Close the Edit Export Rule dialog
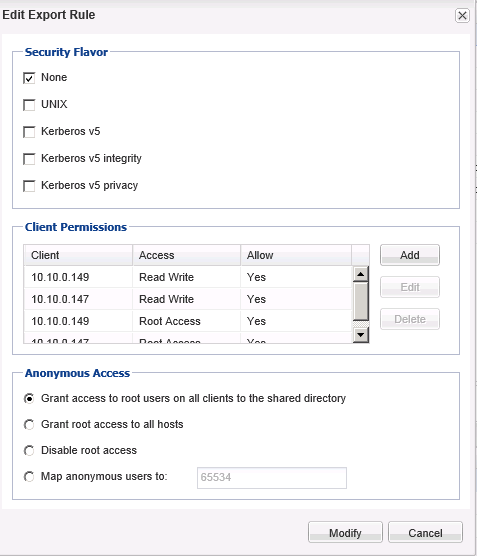 [462, 16]
